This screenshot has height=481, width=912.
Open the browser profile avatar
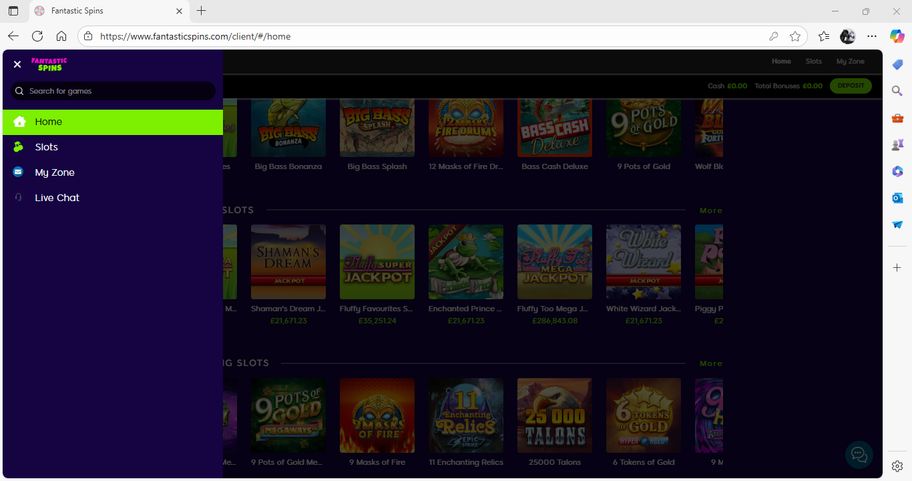click(x=847, y=36)
